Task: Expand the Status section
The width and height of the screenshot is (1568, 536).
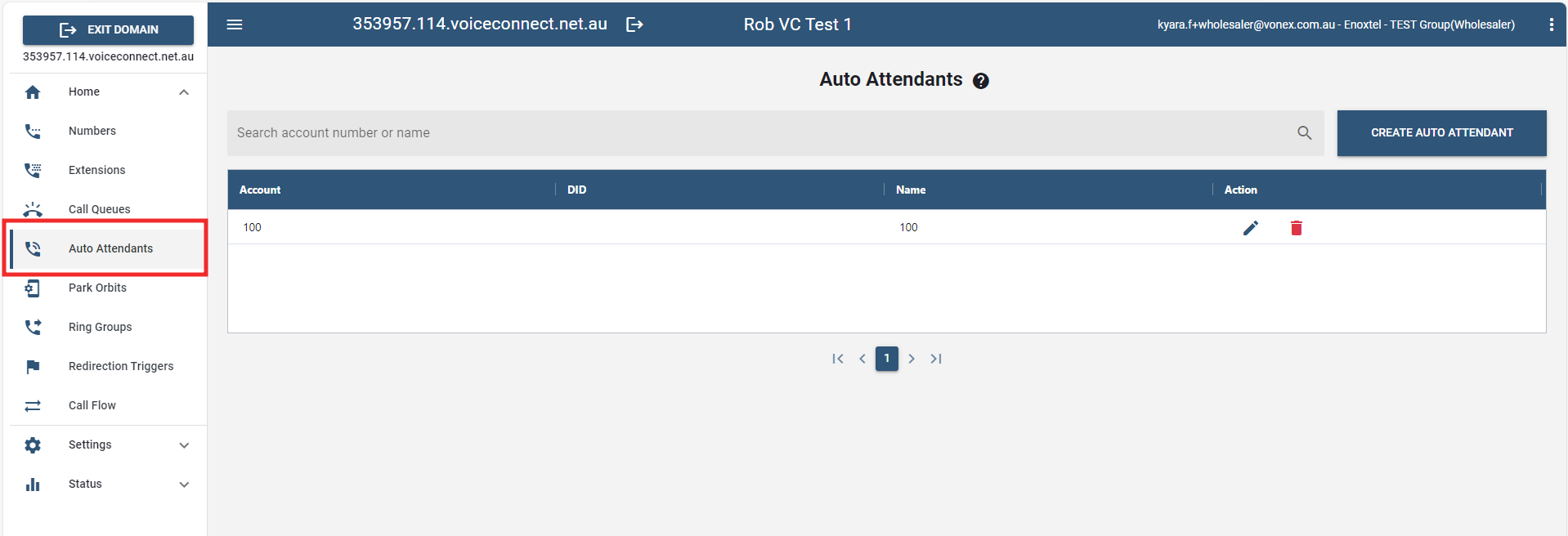Action: tap(184, 485)
